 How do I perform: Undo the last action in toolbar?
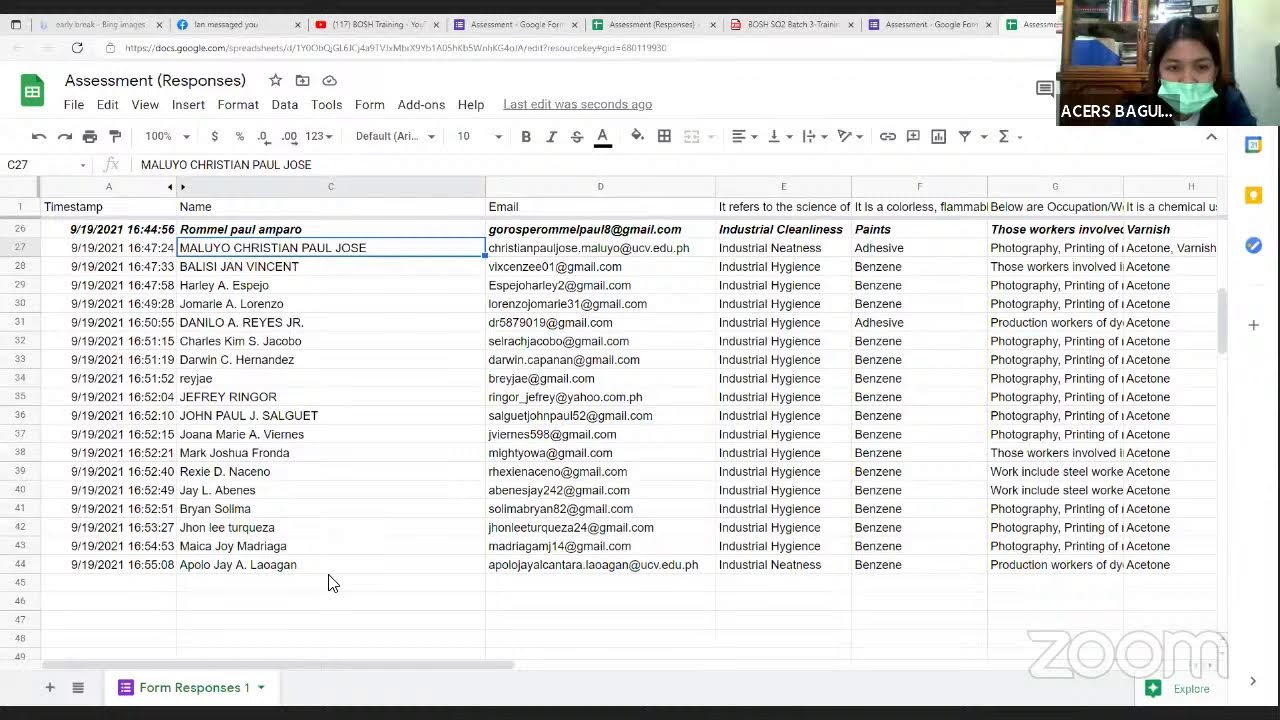tap(39, 136)
